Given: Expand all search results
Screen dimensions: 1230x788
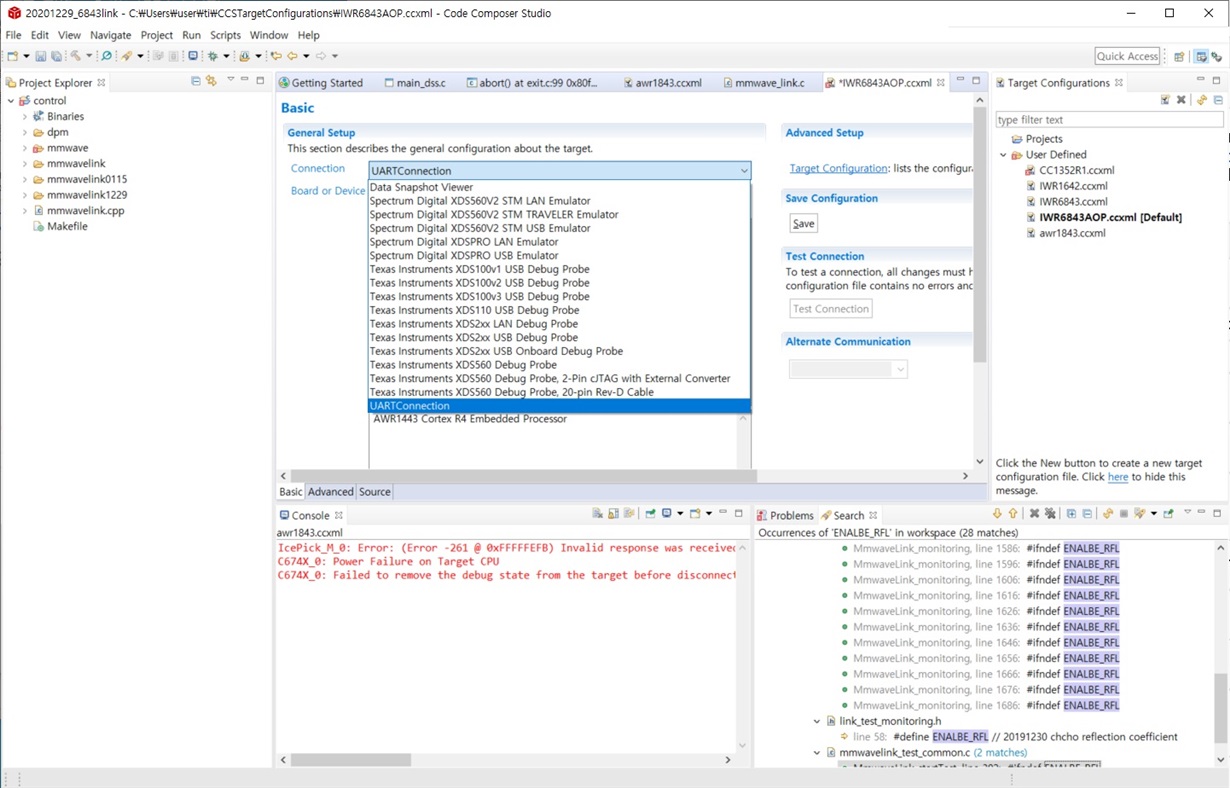Looking at the screenshot, I should click(1072, 514).
